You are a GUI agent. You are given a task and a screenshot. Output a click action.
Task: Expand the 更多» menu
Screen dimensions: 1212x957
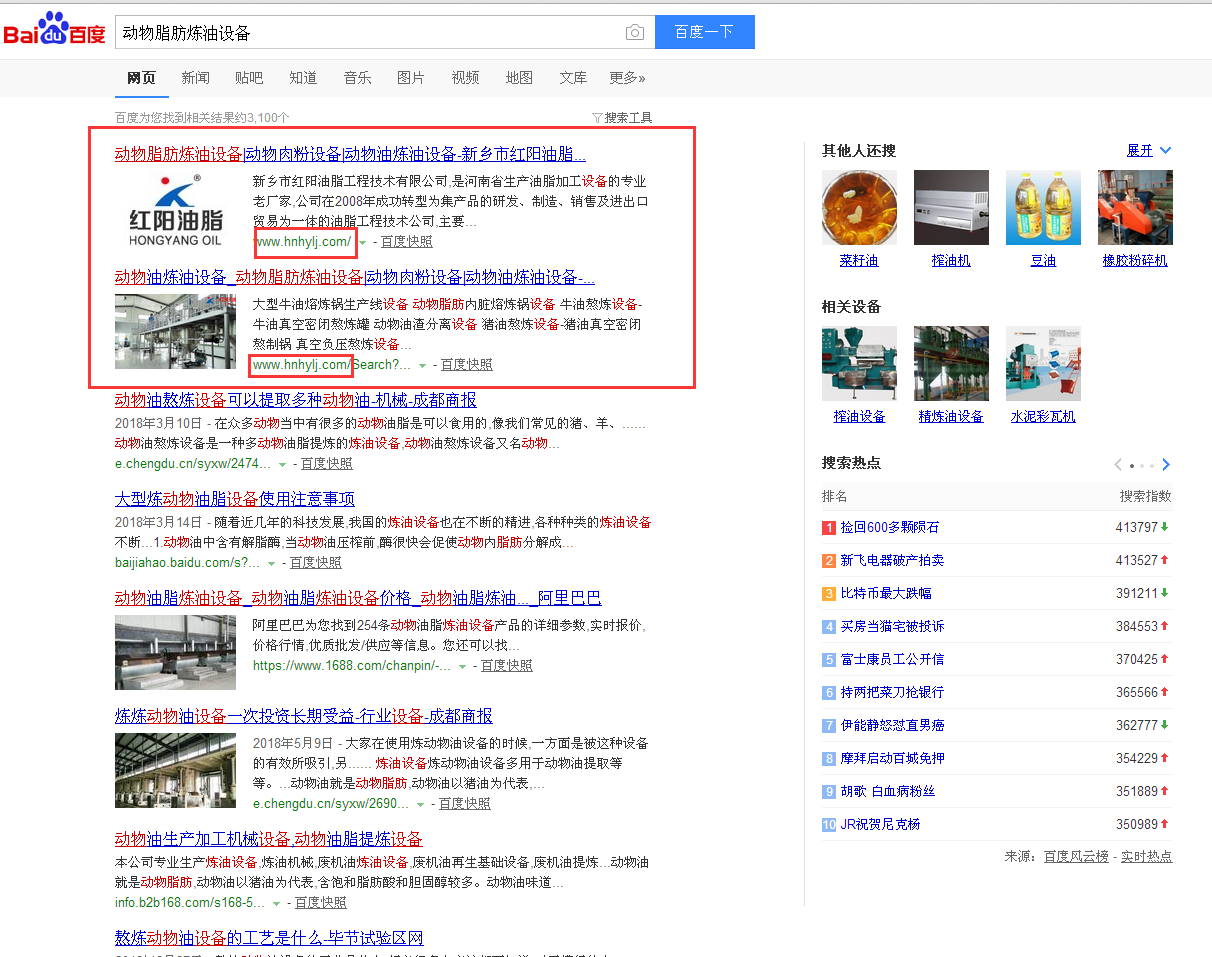pos(627,78)
